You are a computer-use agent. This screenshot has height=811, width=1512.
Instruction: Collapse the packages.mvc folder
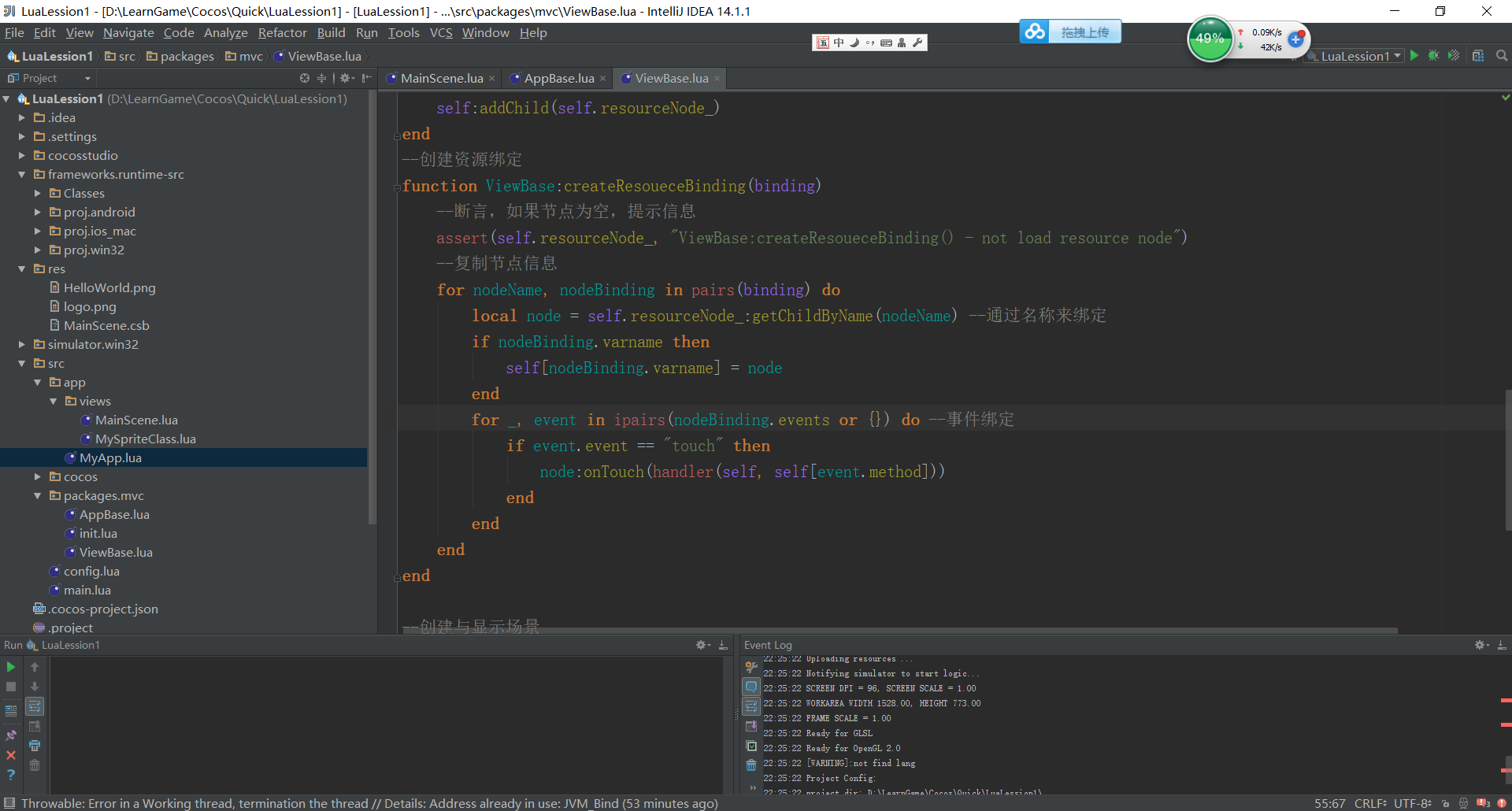pyautogui.click(x=38, y=496)
